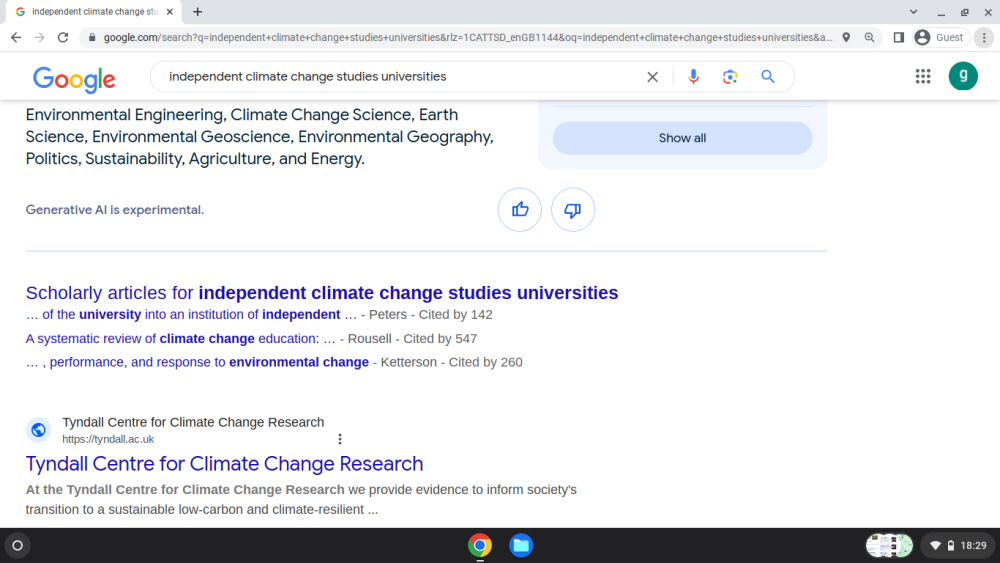The image size is (1000, 563).
Task: Open Tyndall Centre for Climate Change Research title
Action: pos(224,464)
